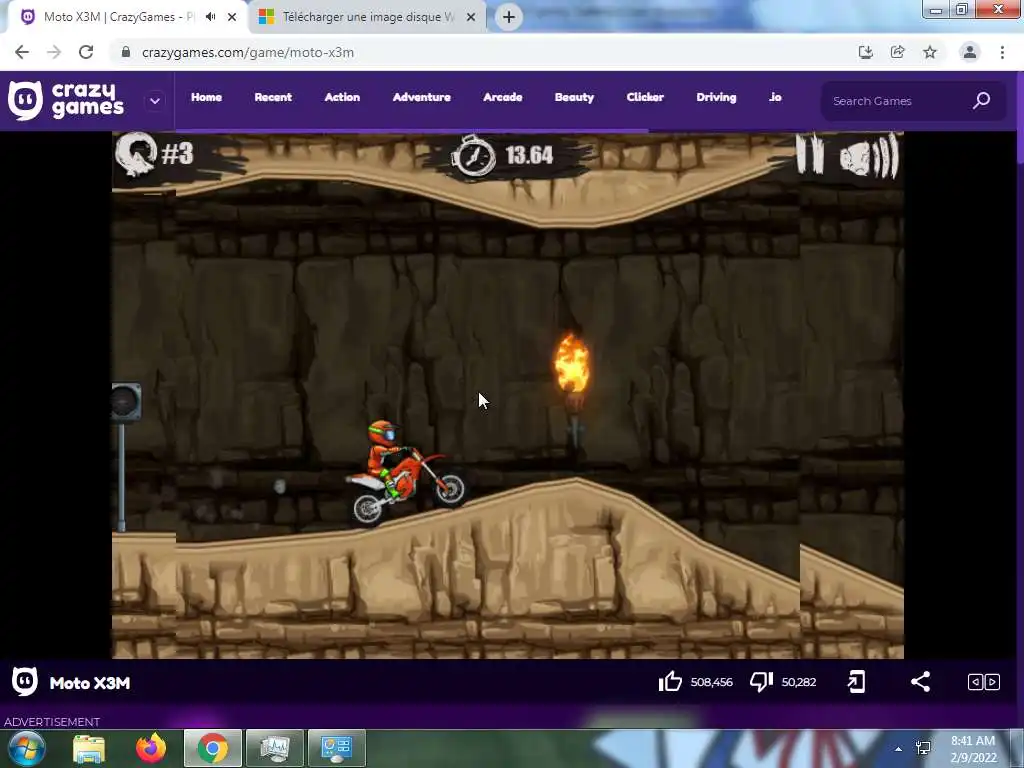Image resolution: width=1024 pixels, height=768 pixels.
Task: Switch to the Moto X3M tab
Action: (118, 17)
